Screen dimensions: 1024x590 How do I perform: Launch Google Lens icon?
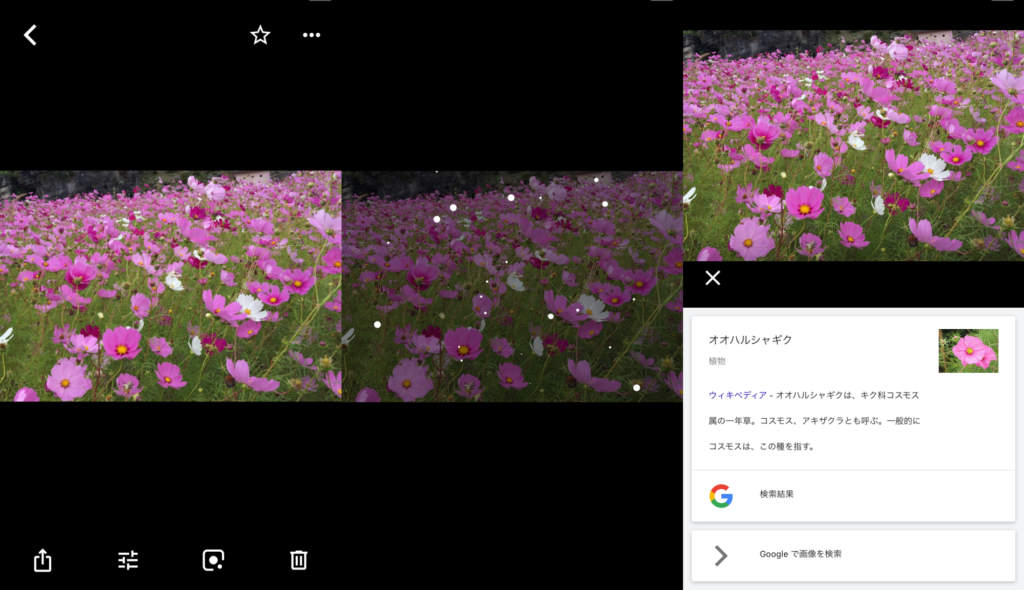click(x=214, y=560)
